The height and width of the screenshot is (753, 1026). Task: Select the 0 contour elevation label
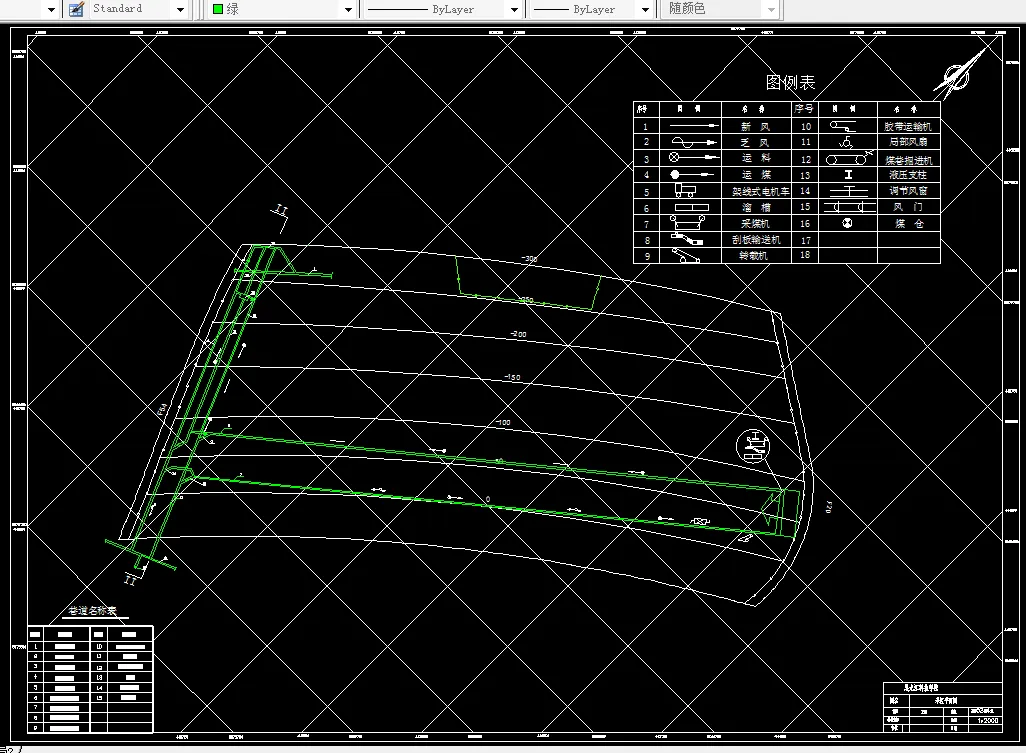click(x=487, y=500)
